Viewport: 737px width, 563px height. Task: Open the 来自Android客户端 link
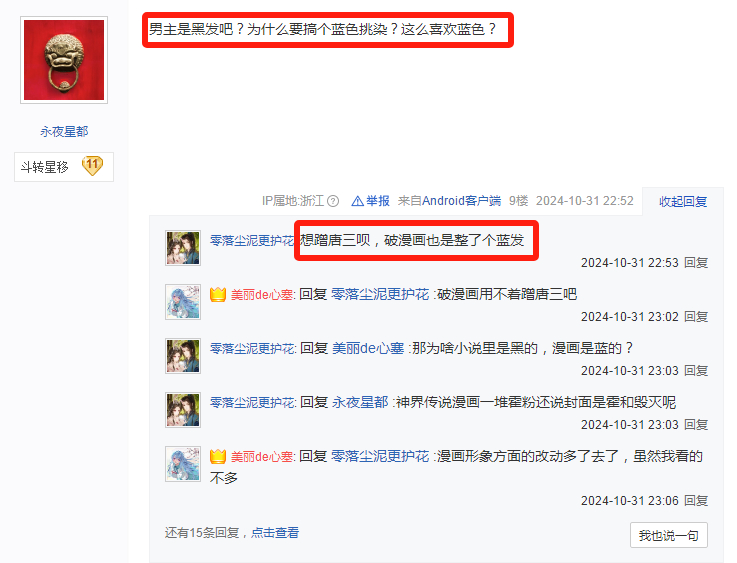[x=449, y=201]
